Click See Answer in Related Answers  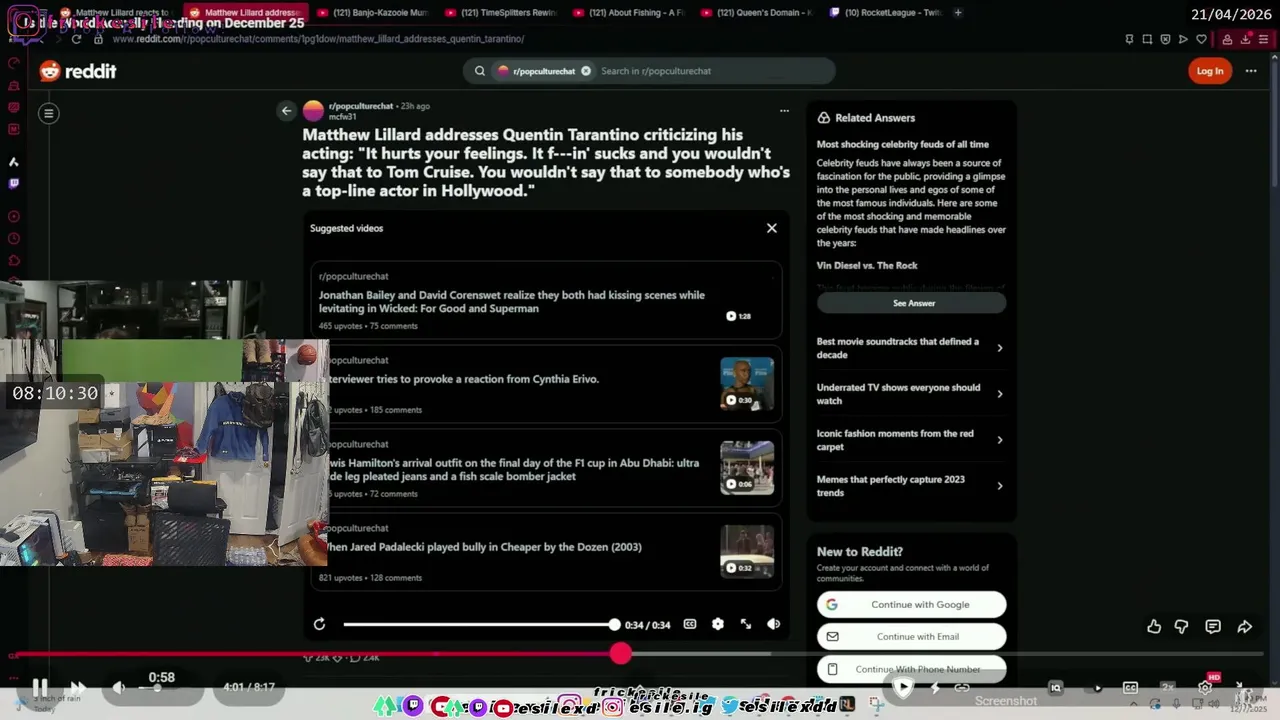[912, 303]
